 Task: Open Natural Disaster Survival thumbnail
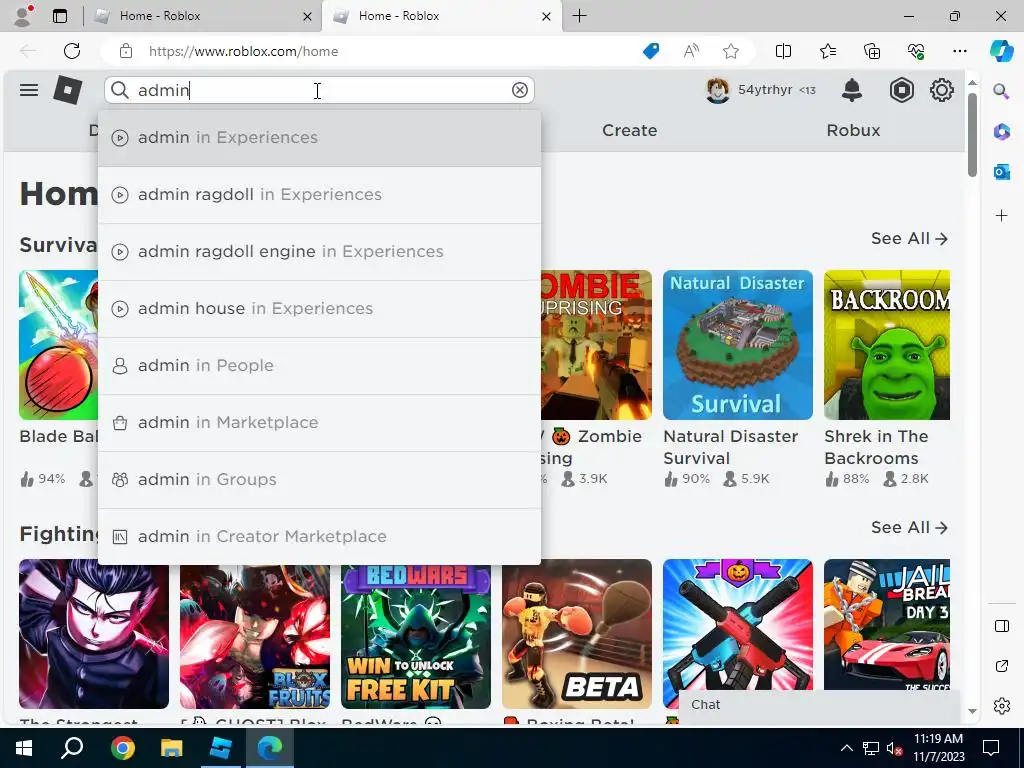(x=738, y=345)
